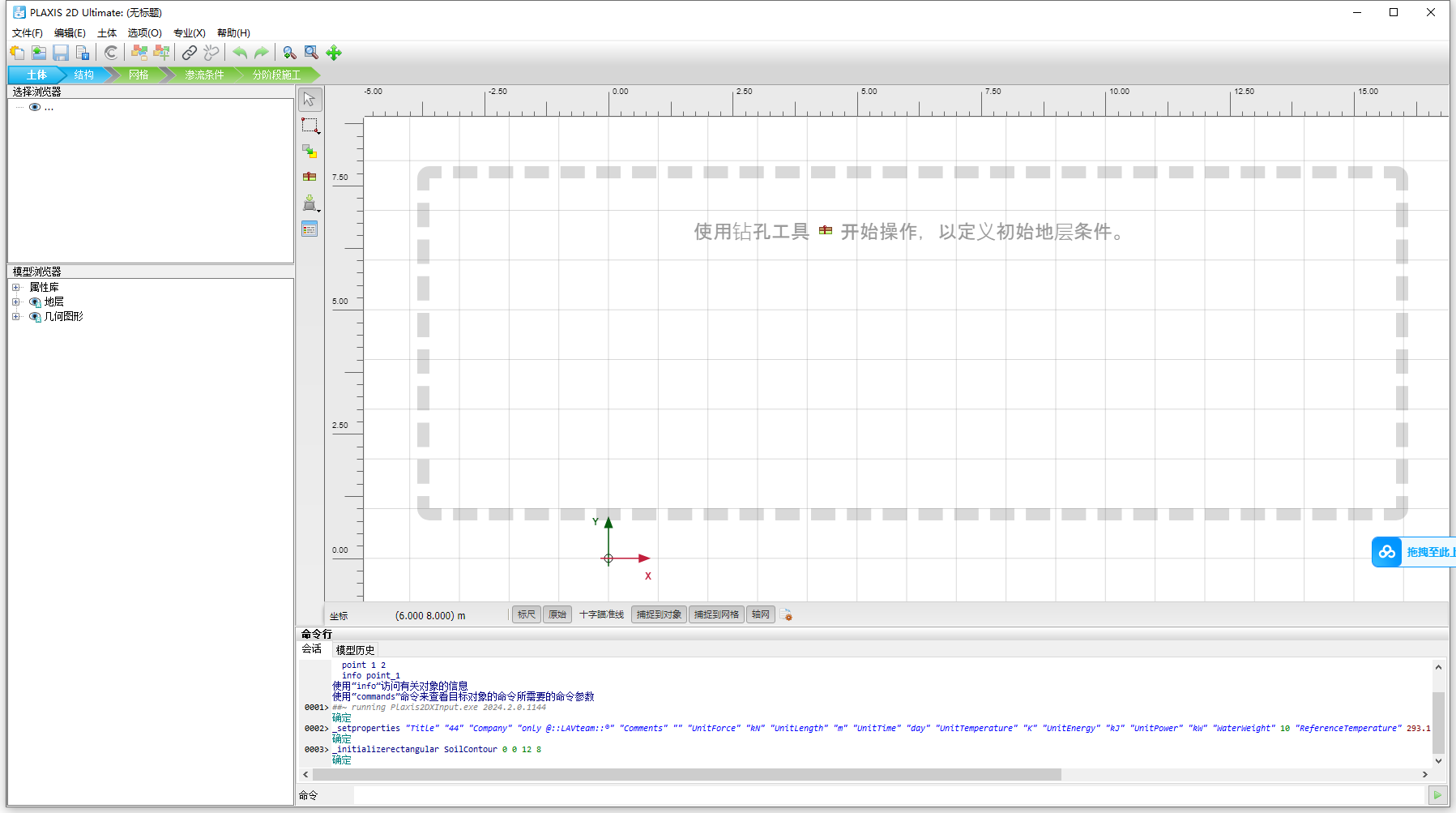1456x813 pixels.
Task: Click the zoom in magnifier icon
Action: (x=289, y=53)
